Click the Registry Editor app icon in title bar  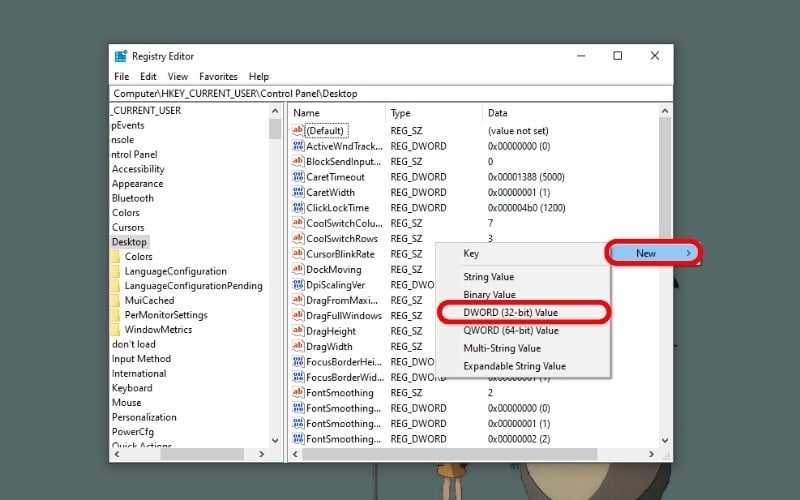click(120, 56)
